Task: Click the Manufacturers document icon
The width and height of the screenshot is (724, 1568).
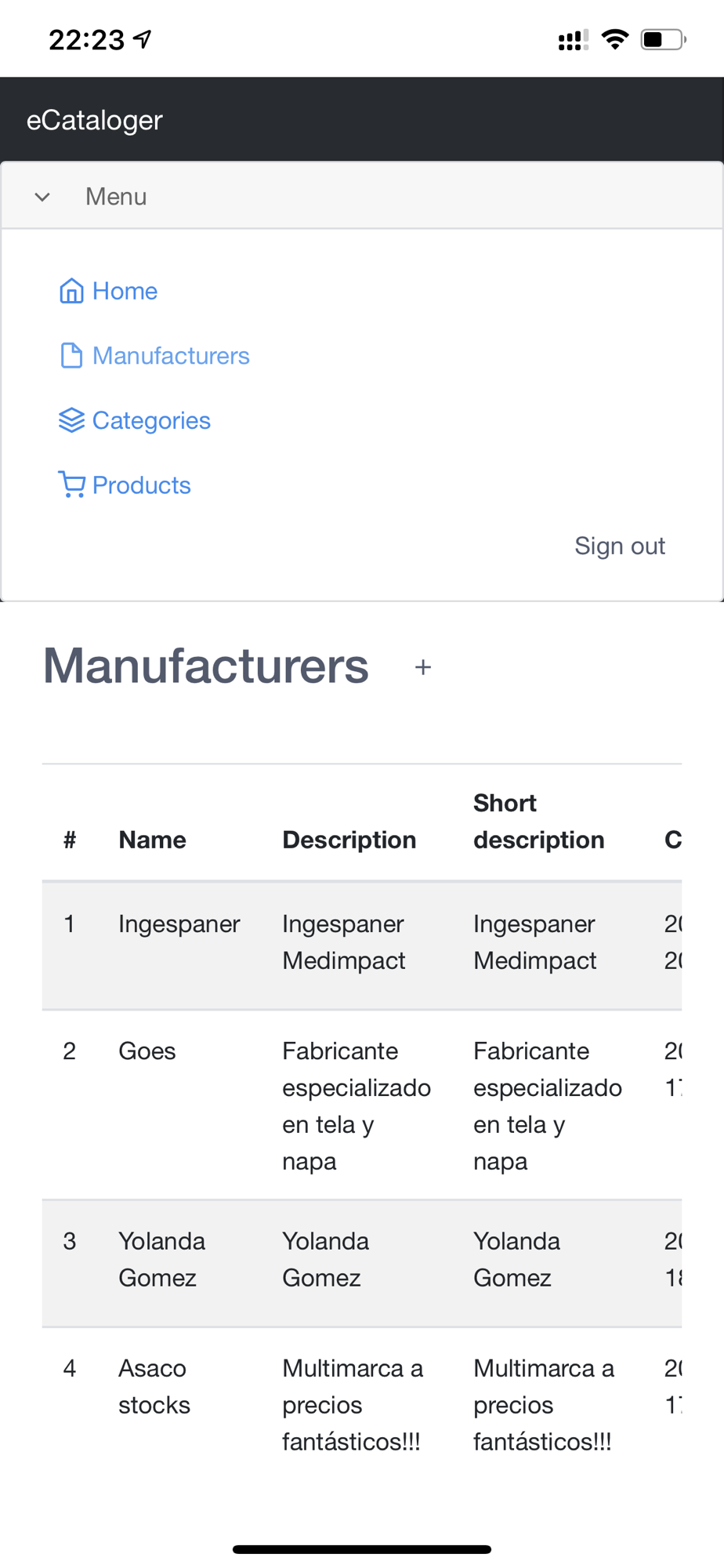Action: pyautogui.click(x=71, y=356)
